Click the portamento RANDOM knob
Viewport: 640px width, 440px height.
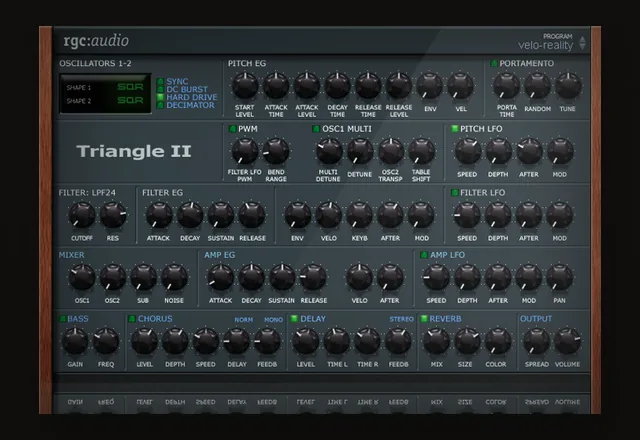click(537, 86)
